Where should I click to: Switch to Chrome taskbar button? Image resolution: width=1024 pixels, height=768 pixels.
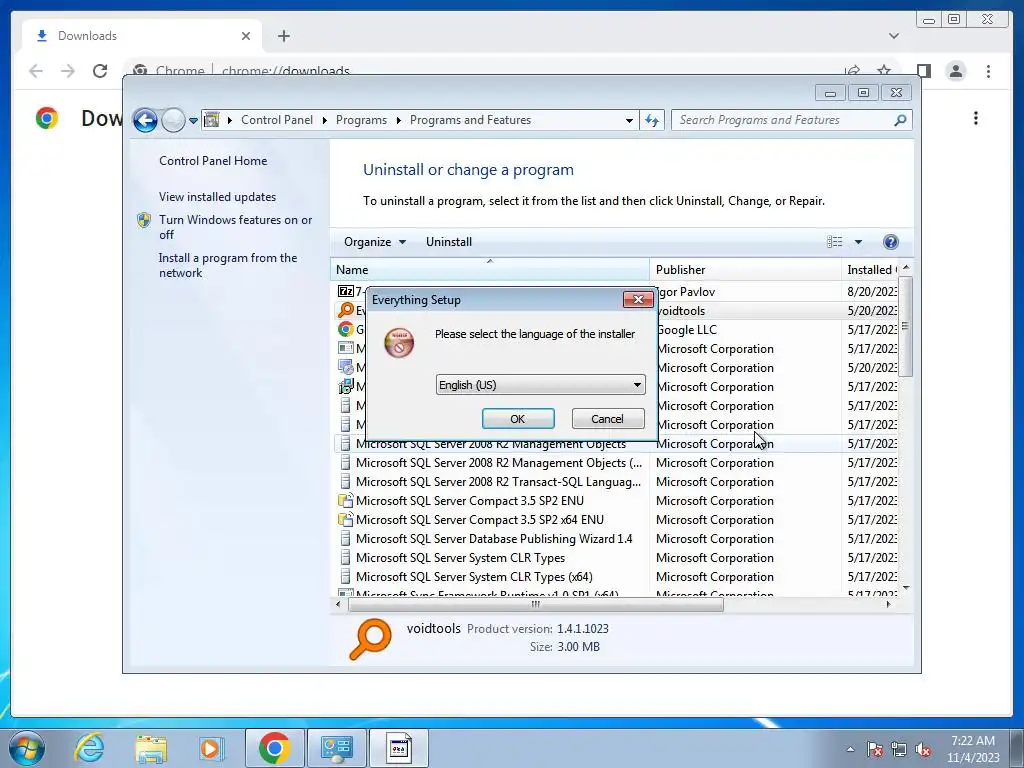pos(274,748)
